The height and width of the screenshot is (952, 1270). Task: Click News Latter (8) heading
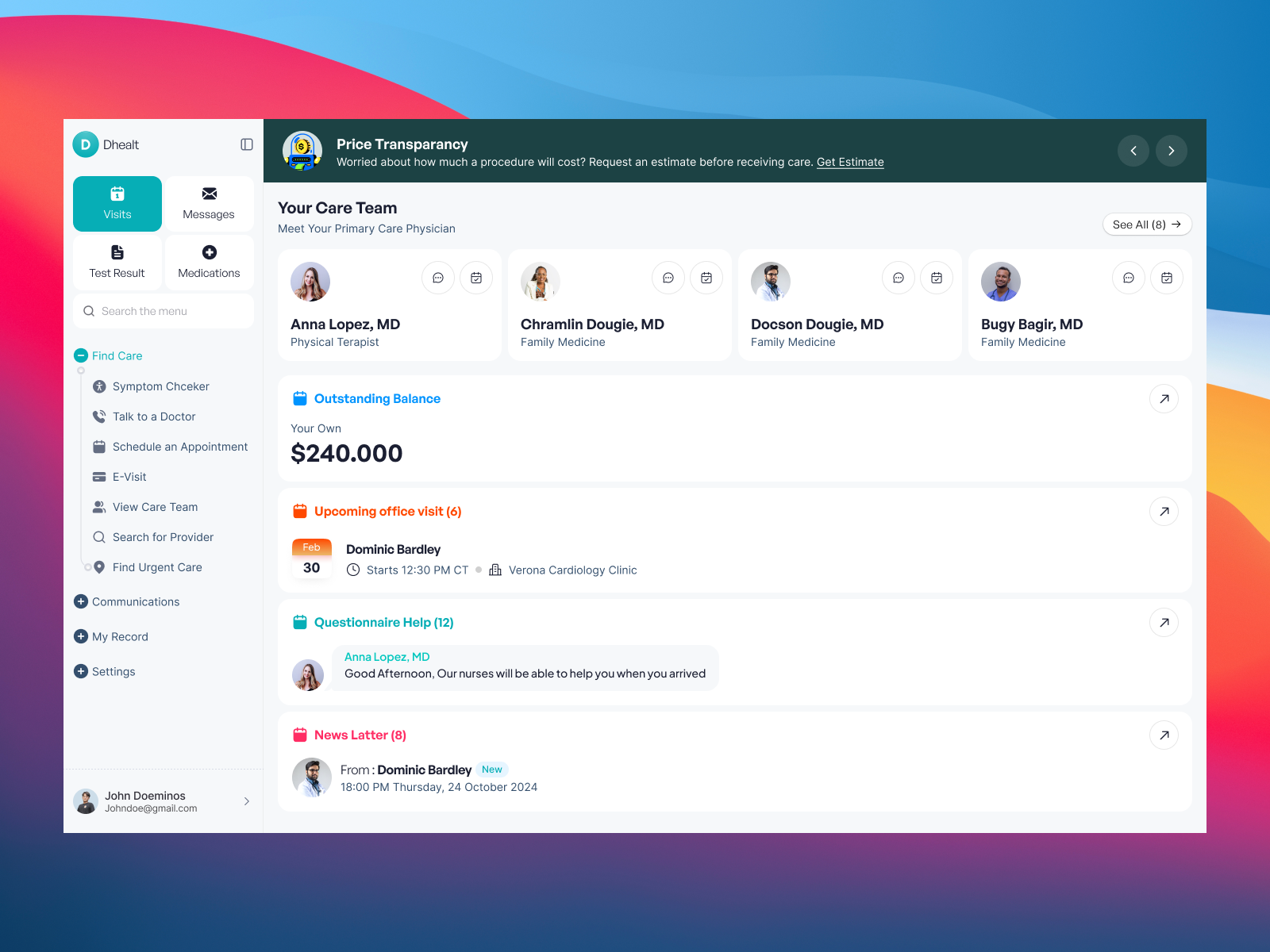click(x=360, y=735)
